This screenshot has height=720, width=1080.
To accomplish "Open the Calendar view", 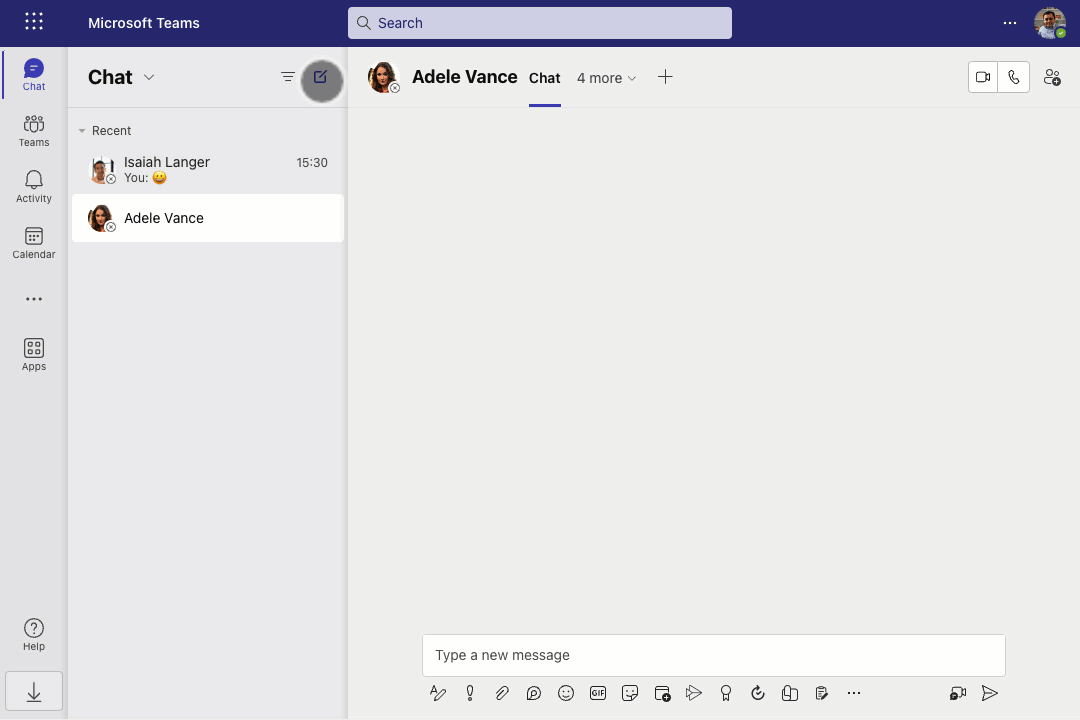I will [x=34, y=243].
